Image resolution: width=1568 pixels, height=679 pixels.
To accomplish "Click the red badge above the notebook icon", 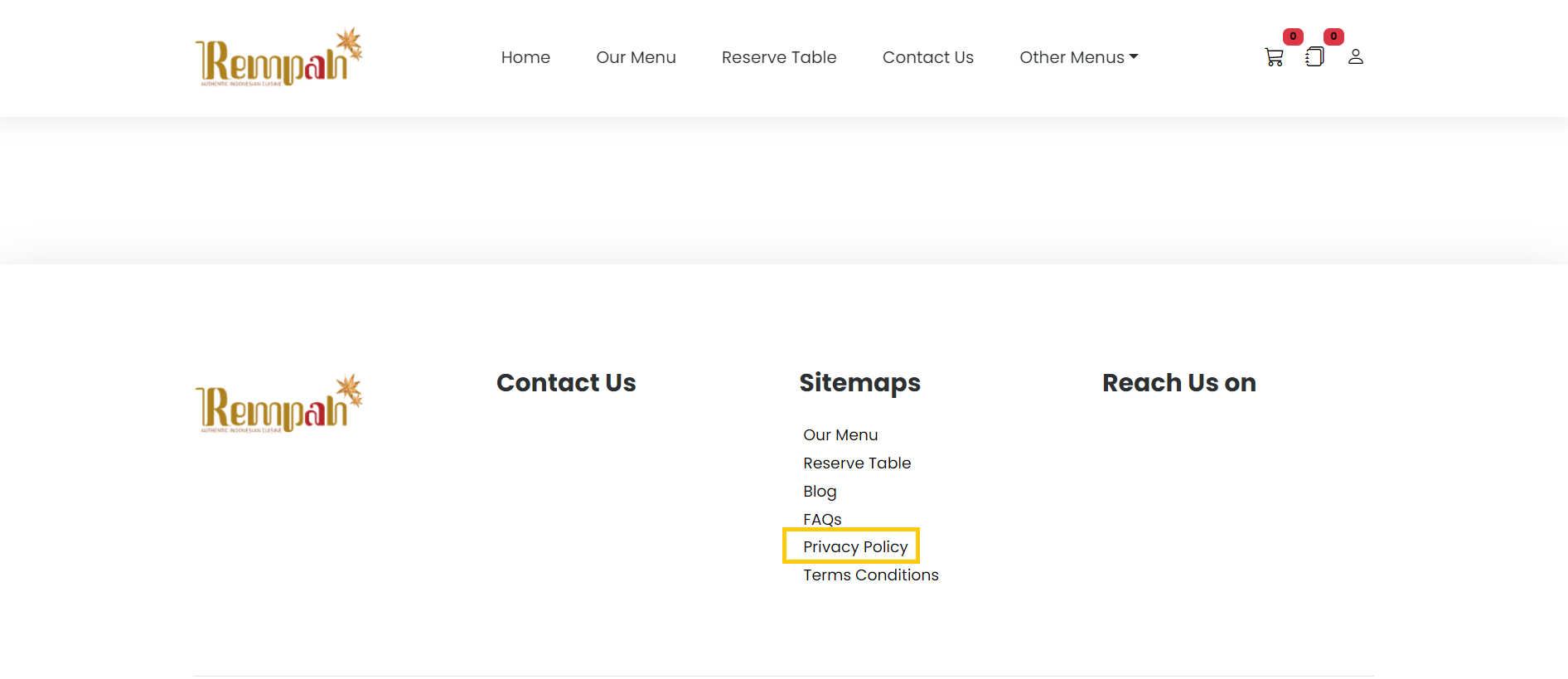I will pos(1333,36).
